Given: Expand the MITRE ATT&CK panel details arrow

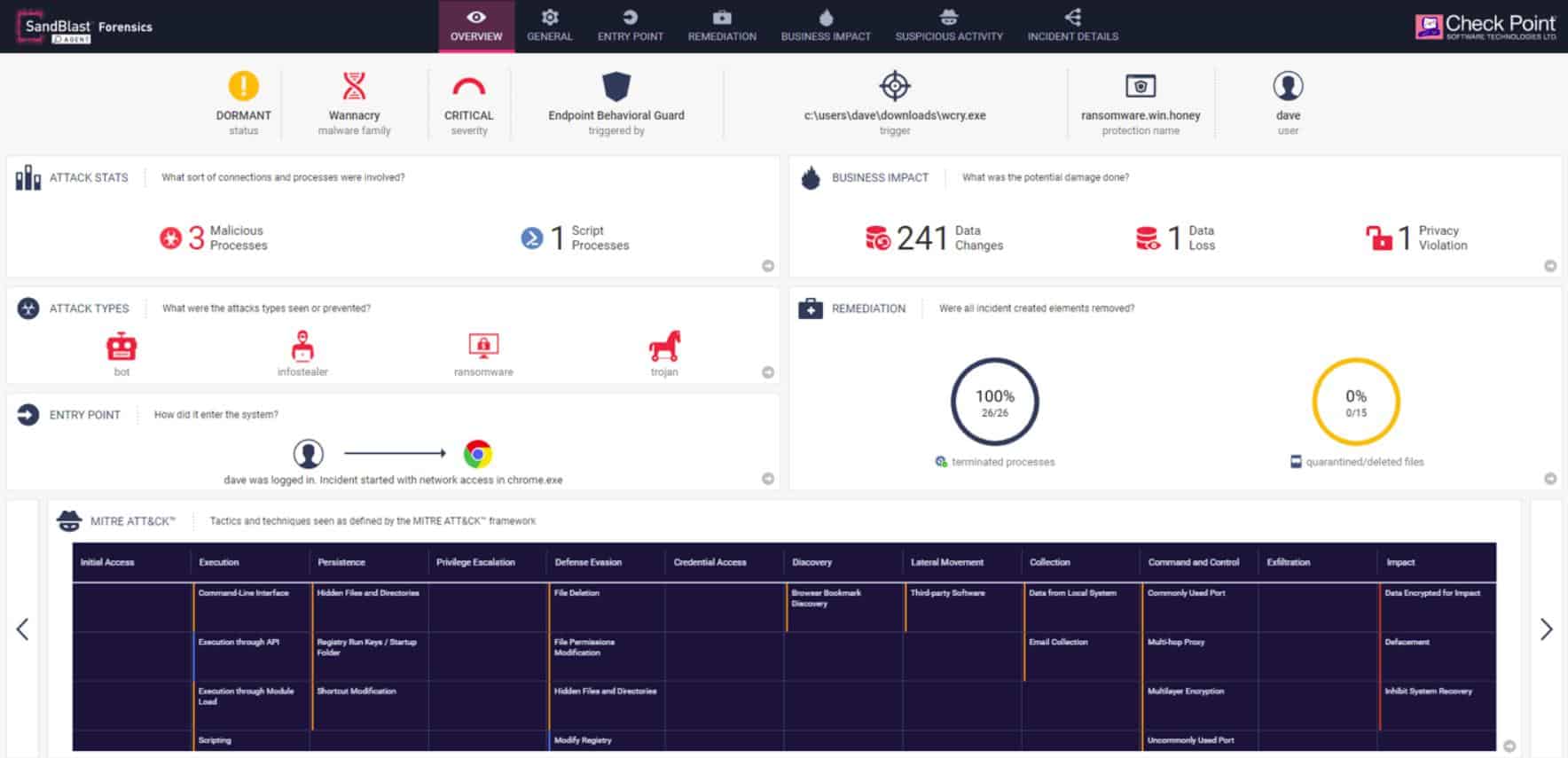Looking at the screenshot, I should pos(1509,746).
